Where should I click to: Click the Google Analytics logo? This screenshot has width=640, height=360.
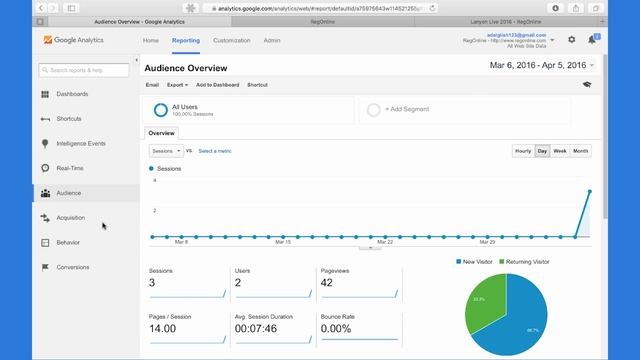click(x=73, y=40)
